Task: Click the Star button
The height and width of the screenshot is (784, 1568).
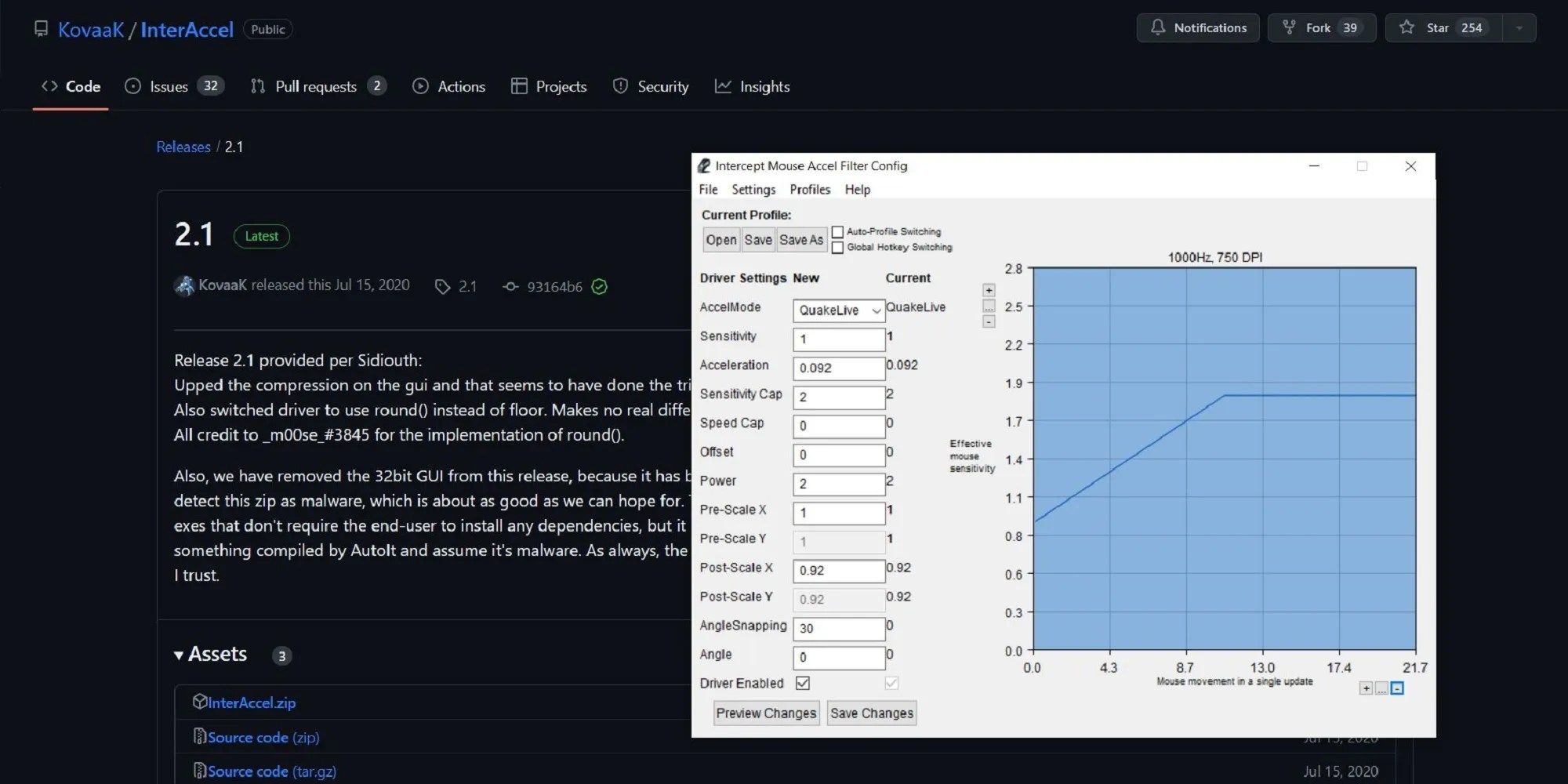Action: pyautogui.click(x=1444, y=28)
